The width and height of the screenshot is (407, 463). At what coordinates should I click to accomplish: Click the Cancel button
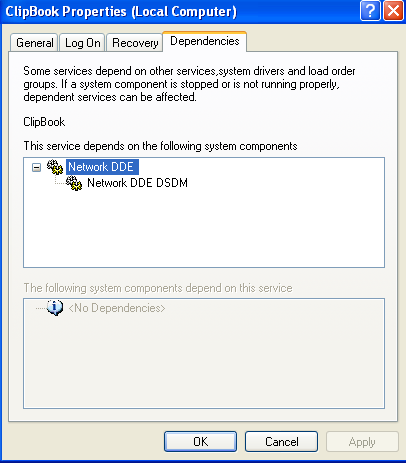(282, 442)
